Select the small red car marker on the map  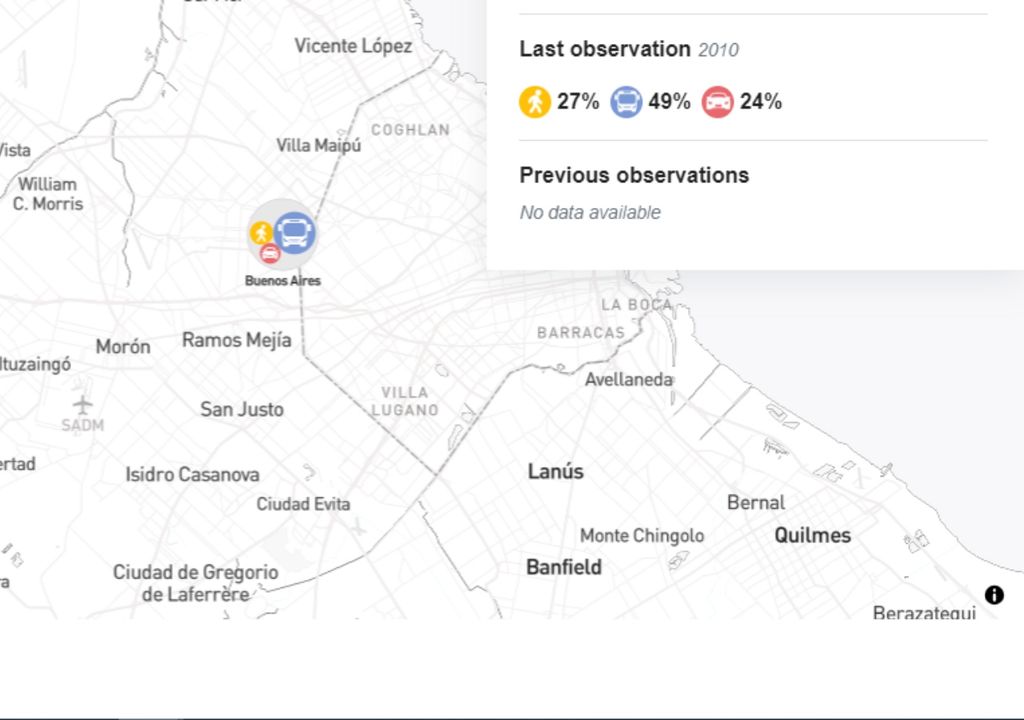[270, 253]
